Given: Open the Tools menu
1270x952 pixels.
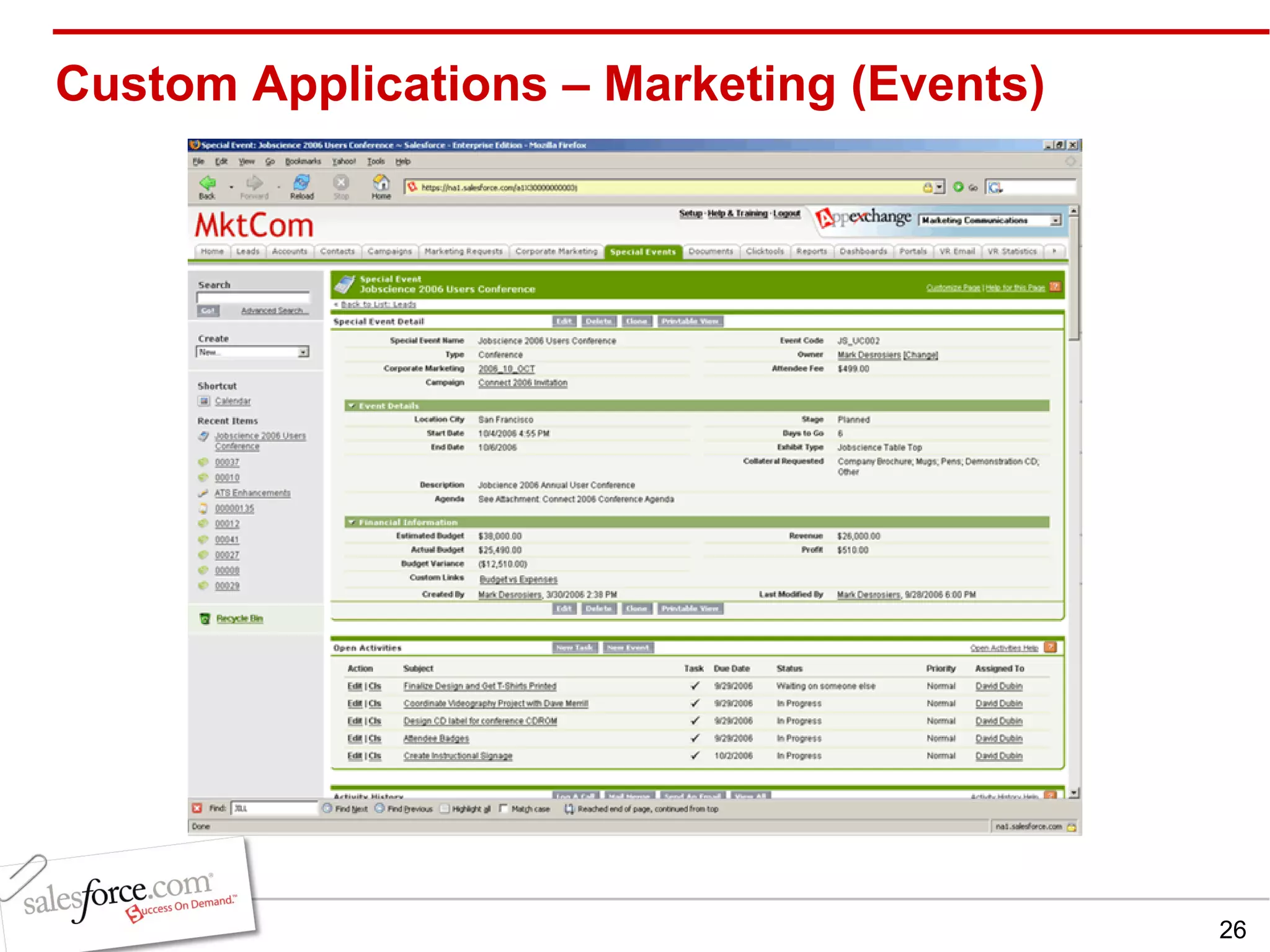Looking at the screenshot, I should (x=376, y=161).
